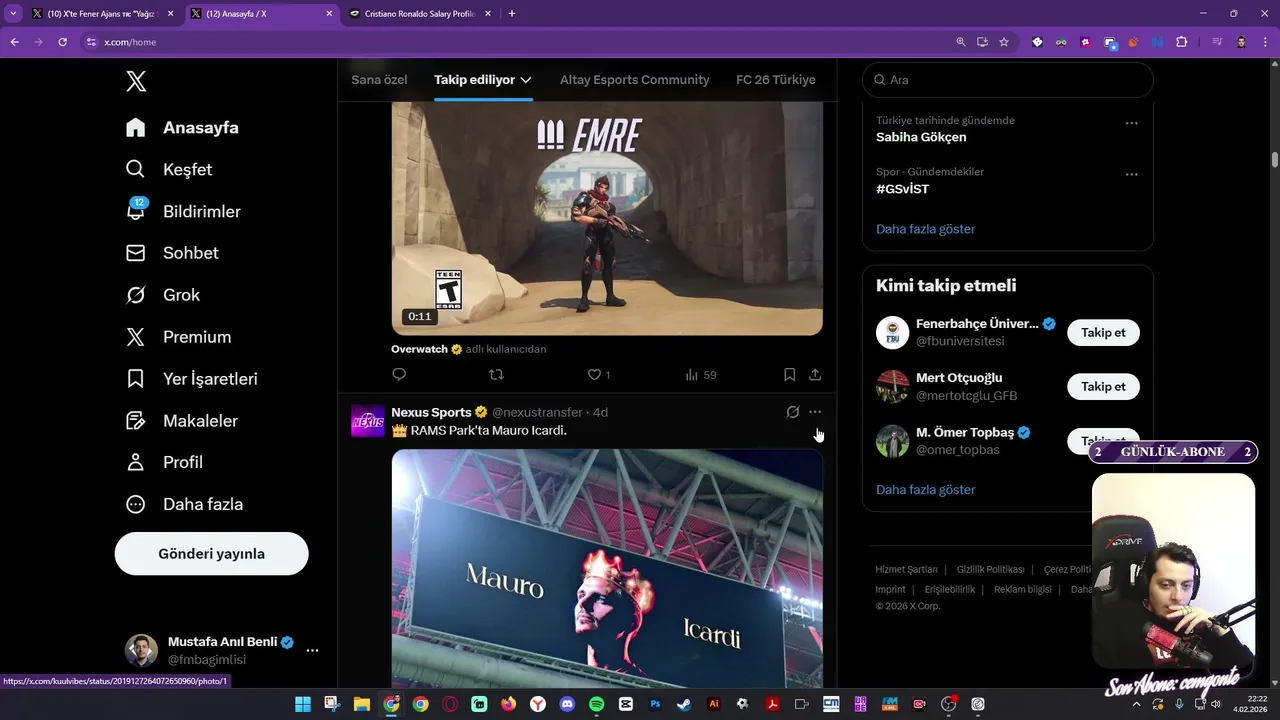Screen dimensions: 1280x720
Task: Open Steam from the taskbar
Action: click(684, 704)
